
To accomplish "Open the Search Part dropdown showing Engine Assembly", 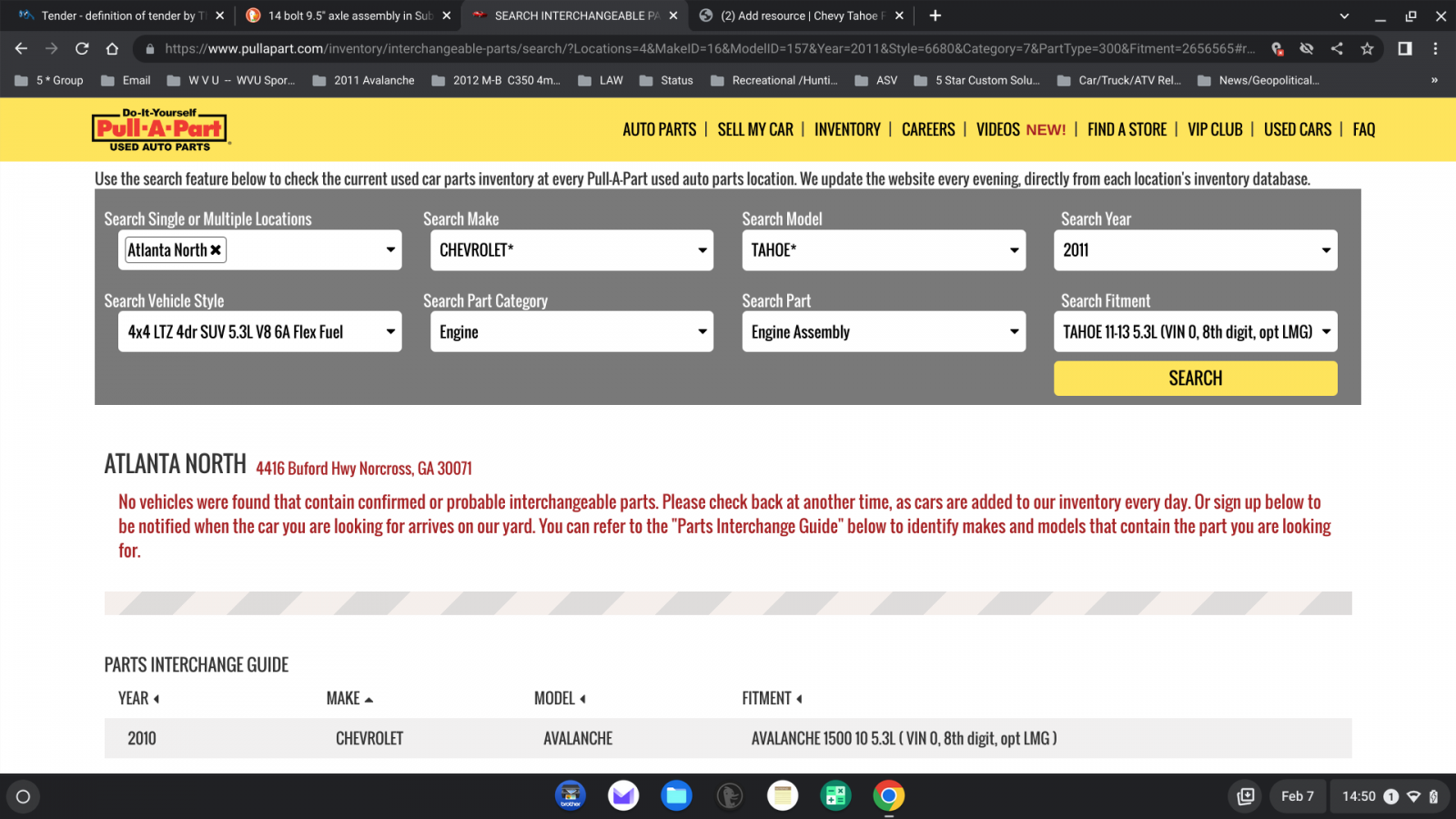I will click(x=884, y=332).
